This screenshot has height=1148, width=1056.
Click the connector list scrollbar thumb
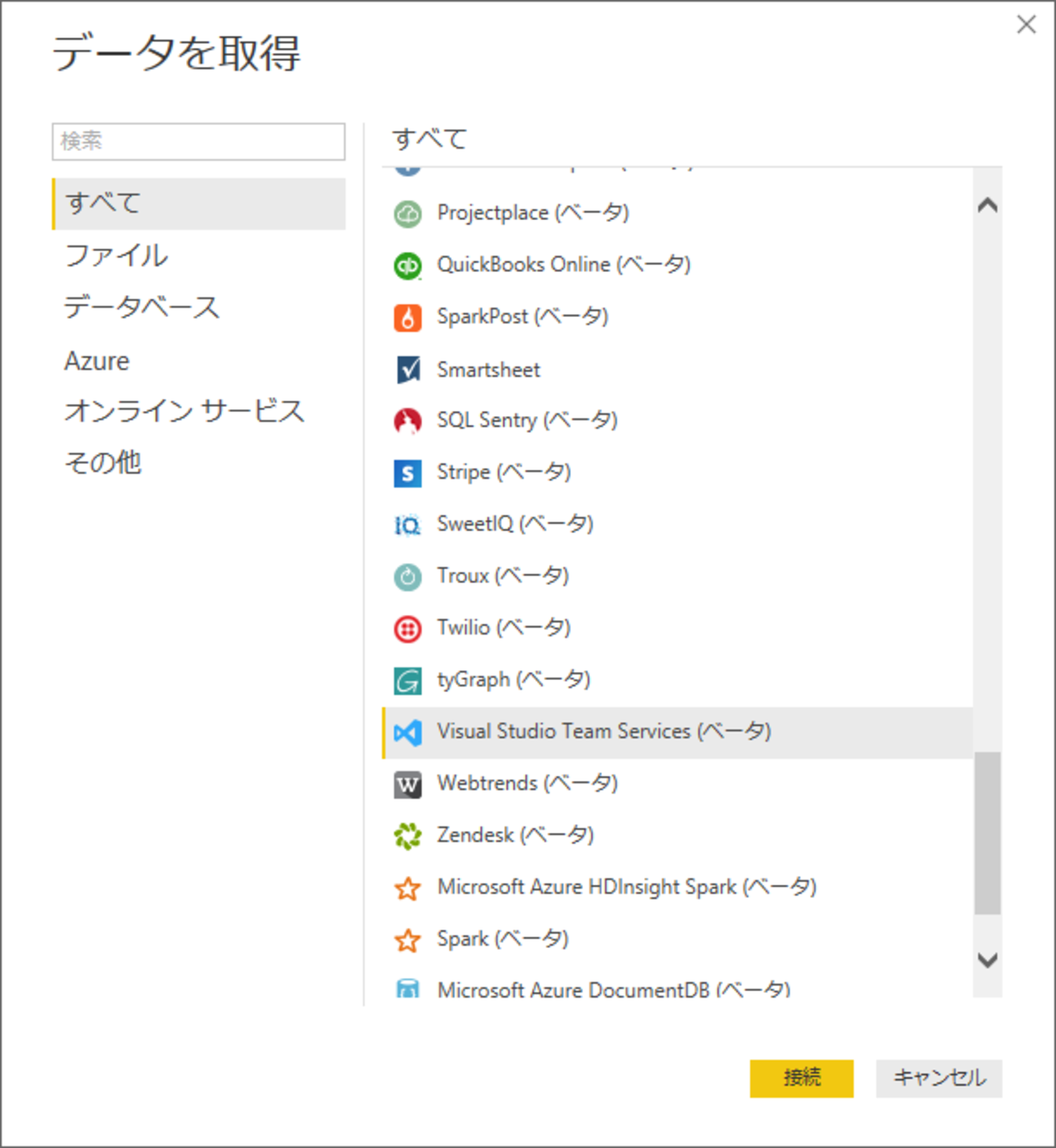[988, 833]
